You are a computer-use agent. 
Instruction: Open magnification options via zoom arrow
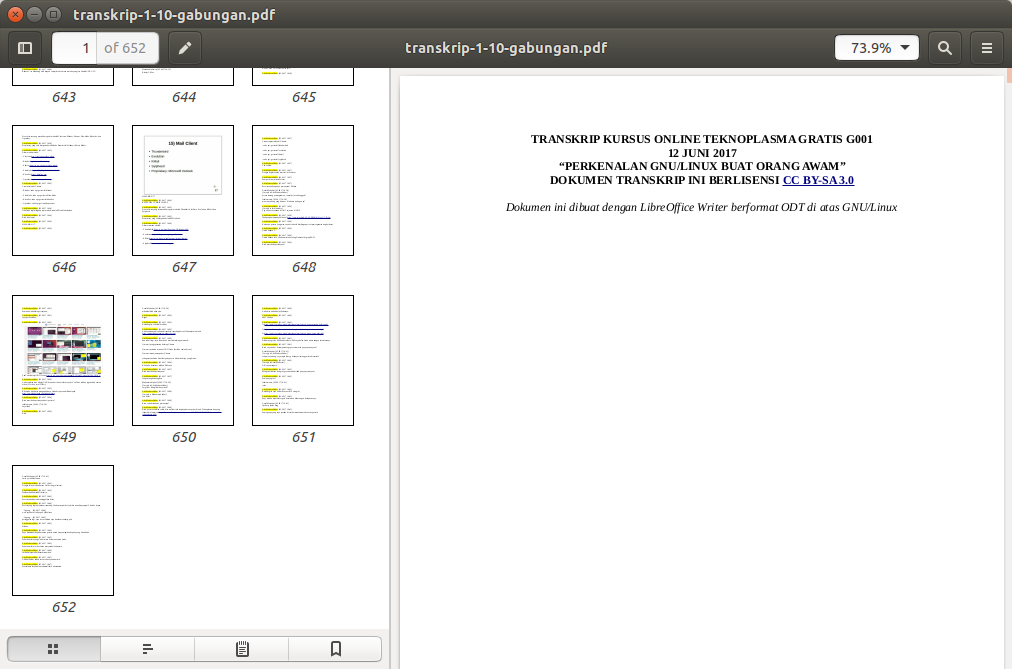[905, 47]
